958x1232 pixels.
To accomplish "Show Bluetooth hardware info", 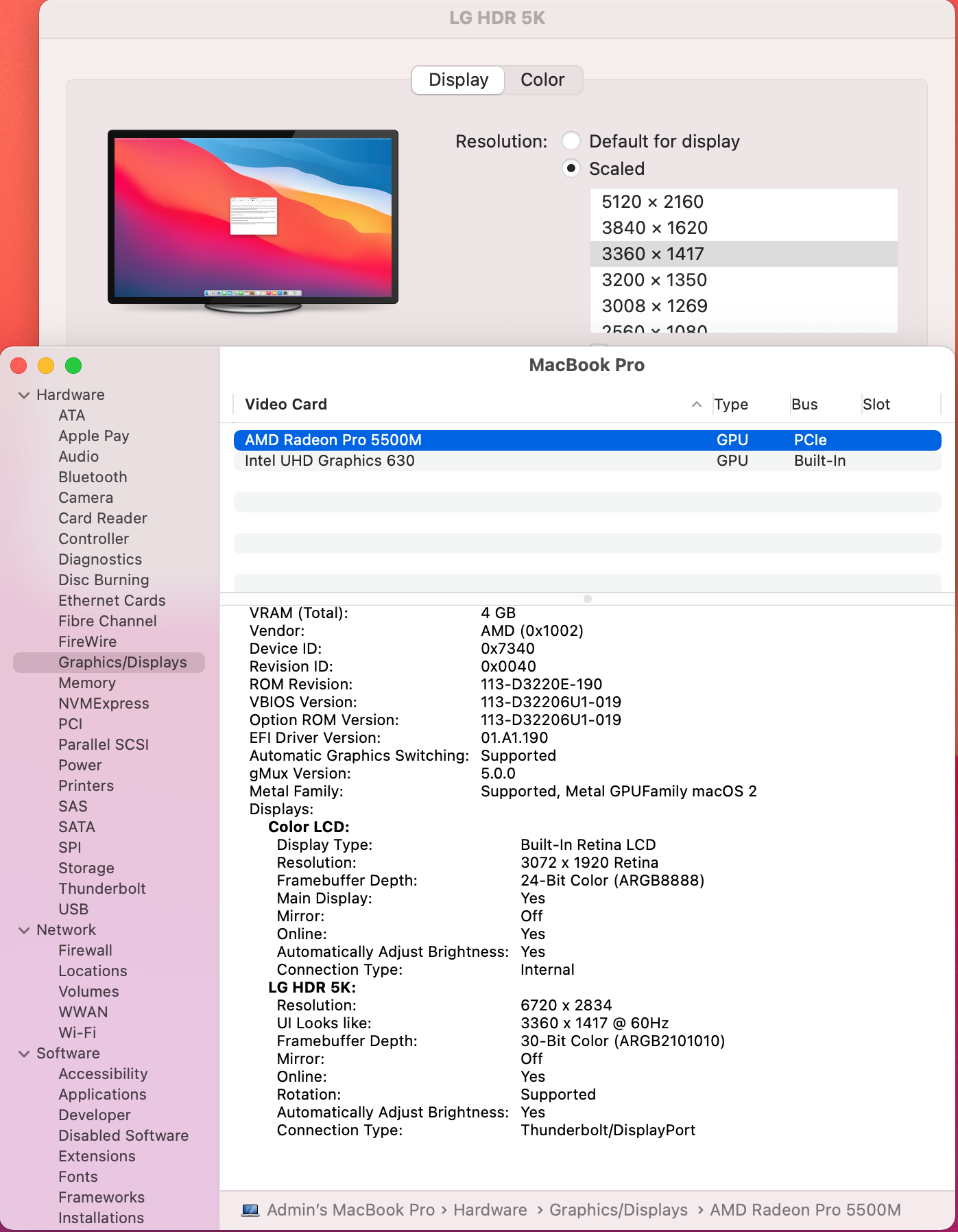I will click(93, 477).
